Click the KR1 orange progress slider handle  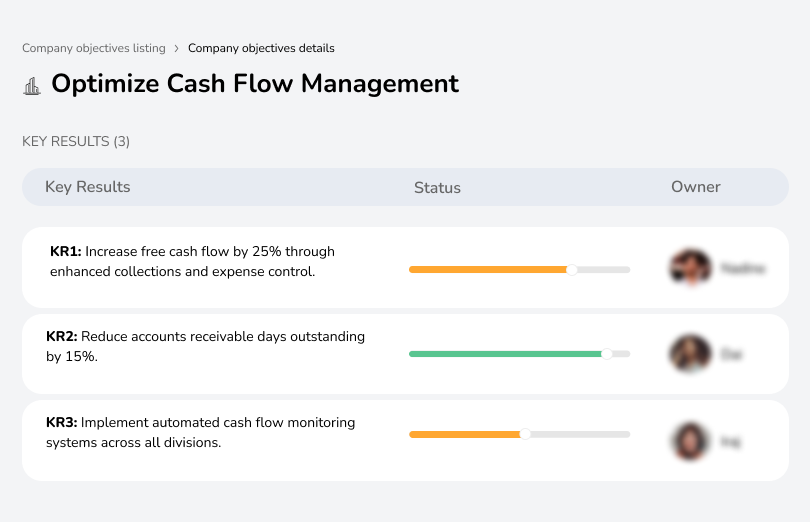click(x=571, y=270)
